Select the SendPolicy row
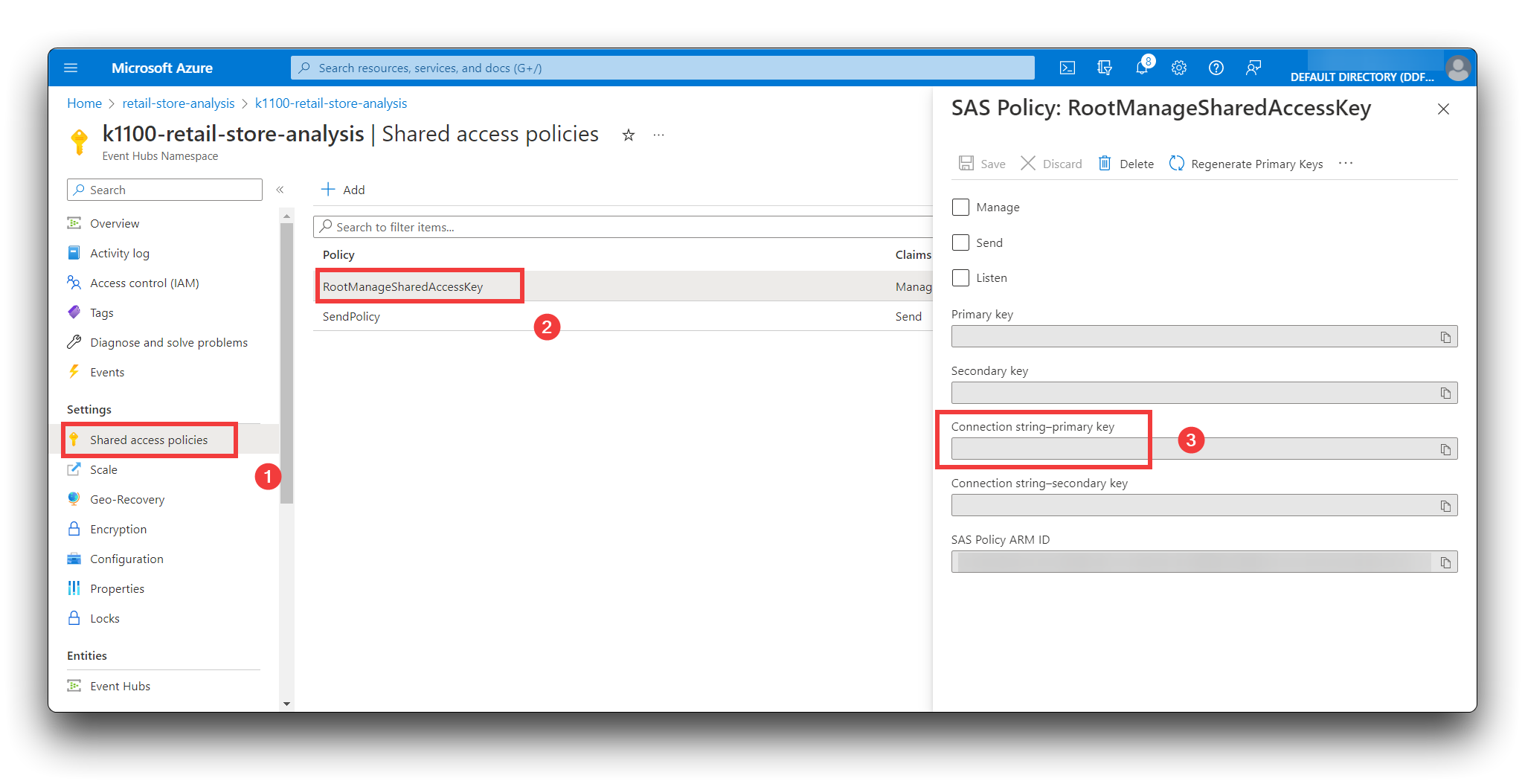Viewport: 1525px width, 784px height. tap(623, 316)
